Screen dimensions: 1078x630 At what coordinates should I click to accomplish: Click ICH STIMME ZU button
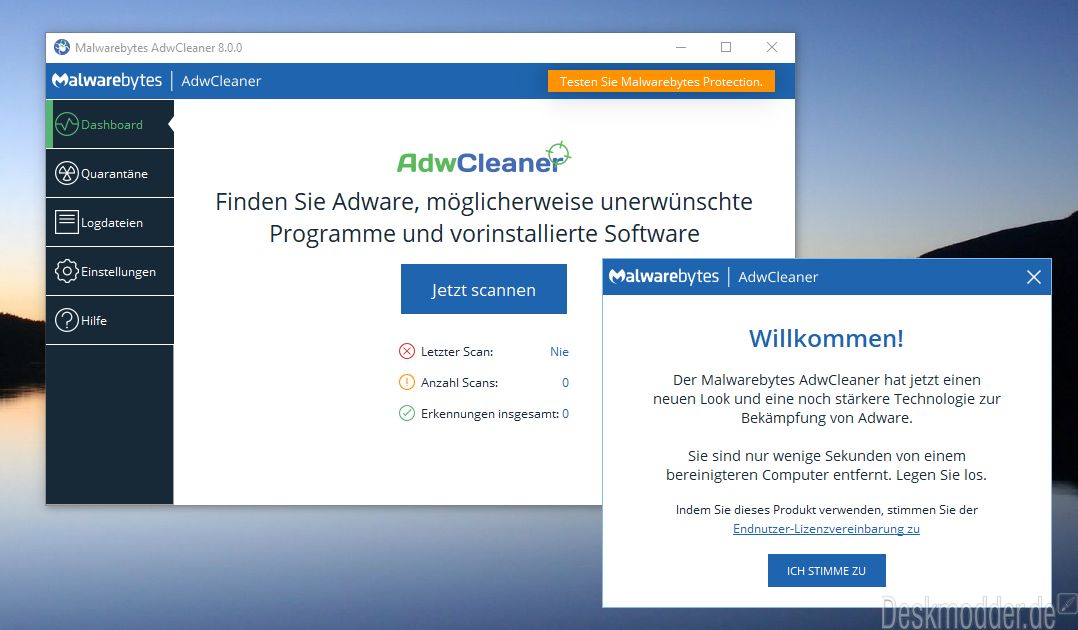(x=826, y=571)
